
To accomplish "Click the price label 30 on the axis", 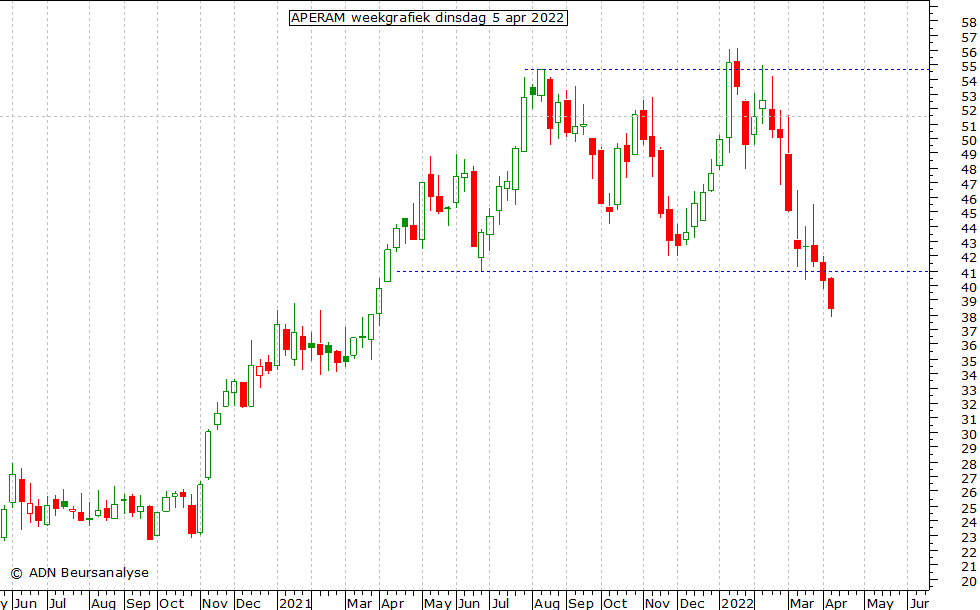I will [969, 434].
